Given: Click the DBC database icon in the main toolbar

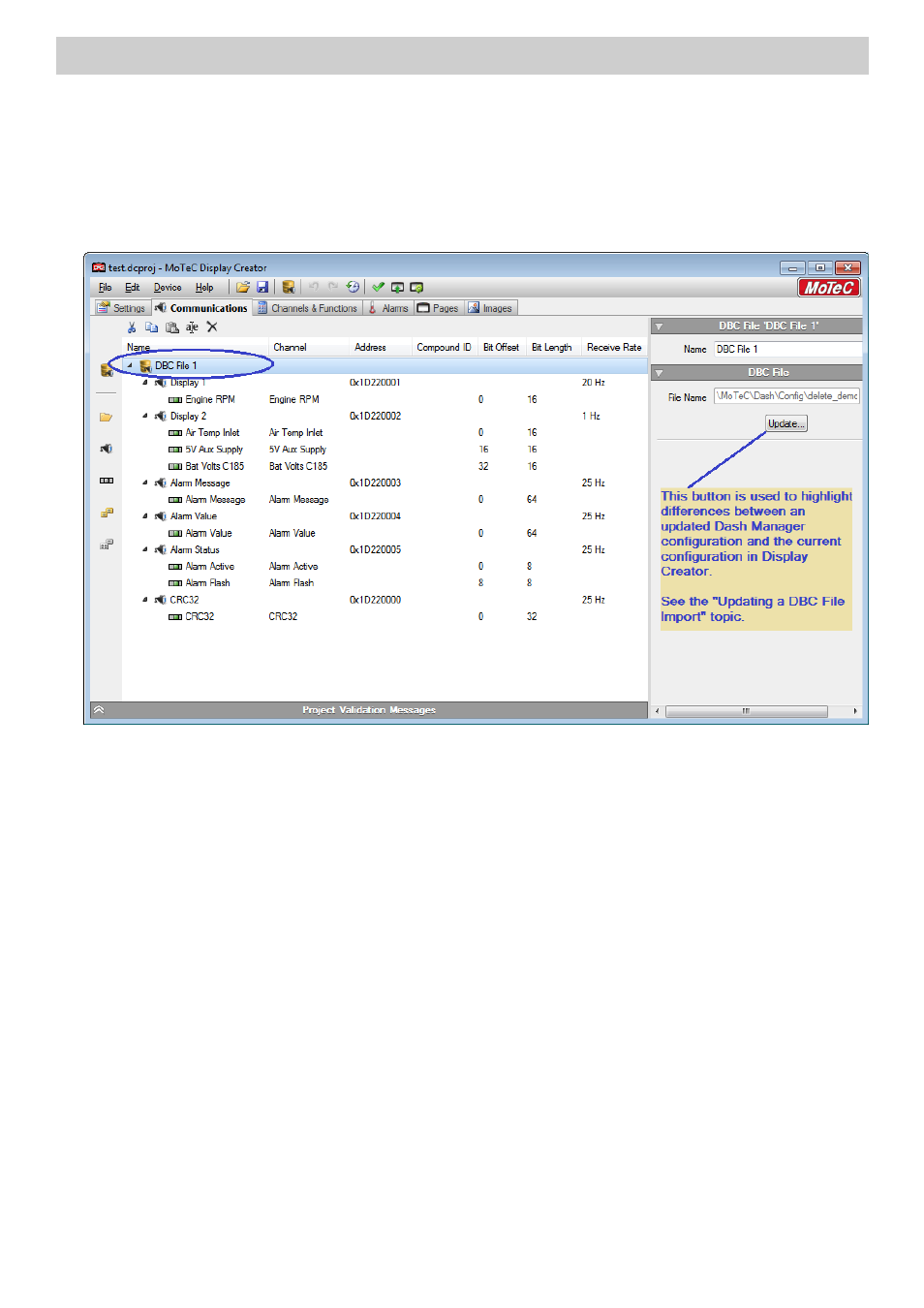Looking at the screenshot, I should pyautogui.click(x=289, y=288).
